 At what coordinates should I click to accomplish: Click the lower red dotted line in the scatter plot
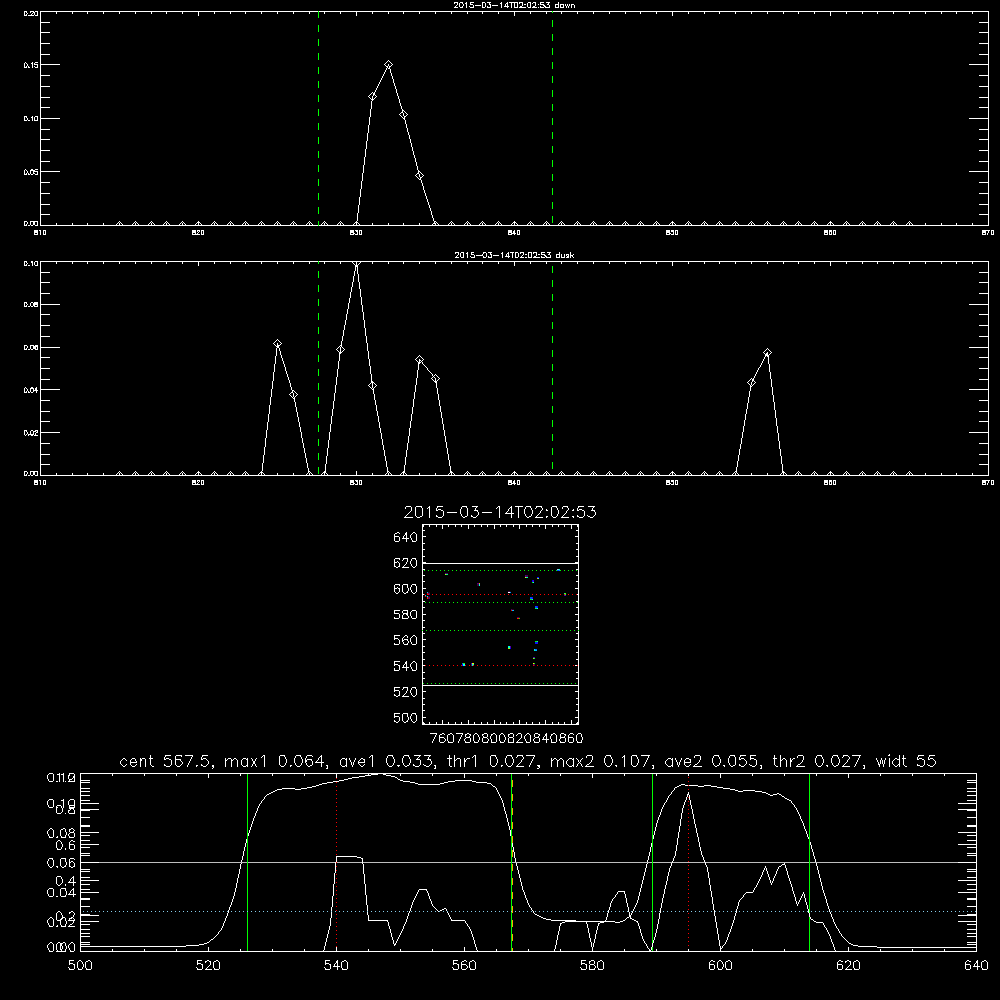[500, 666]
